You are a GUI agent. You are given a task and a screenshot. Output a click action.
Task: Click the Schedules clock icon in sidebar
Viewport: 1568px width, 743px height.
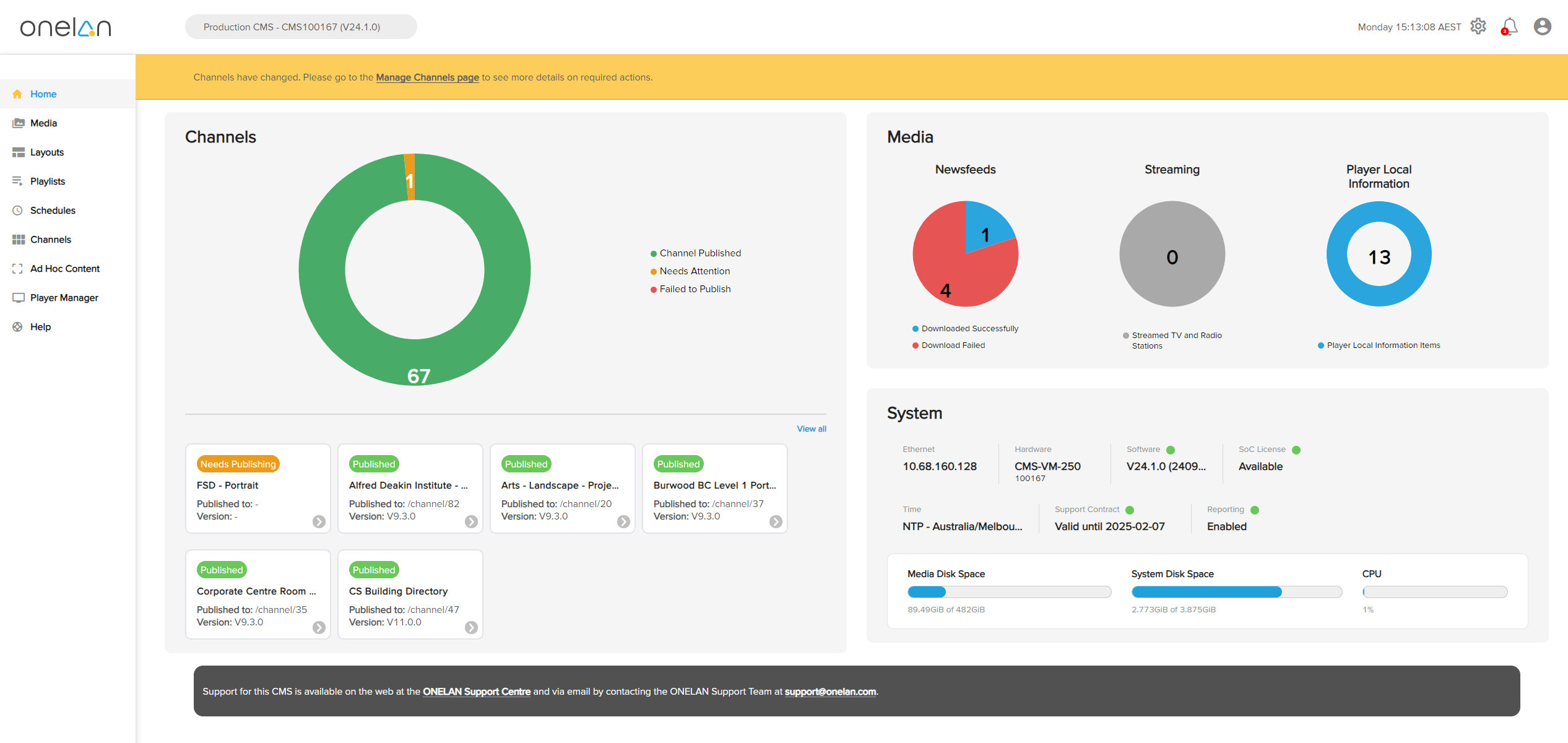click(18, 211)
